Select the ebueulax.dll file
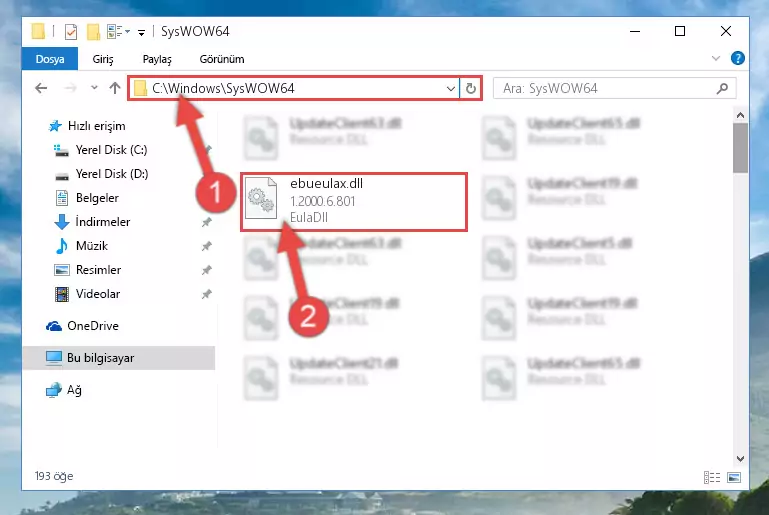Image resolution: width=769 pixels, height=515 pixels. pos(354,202)
